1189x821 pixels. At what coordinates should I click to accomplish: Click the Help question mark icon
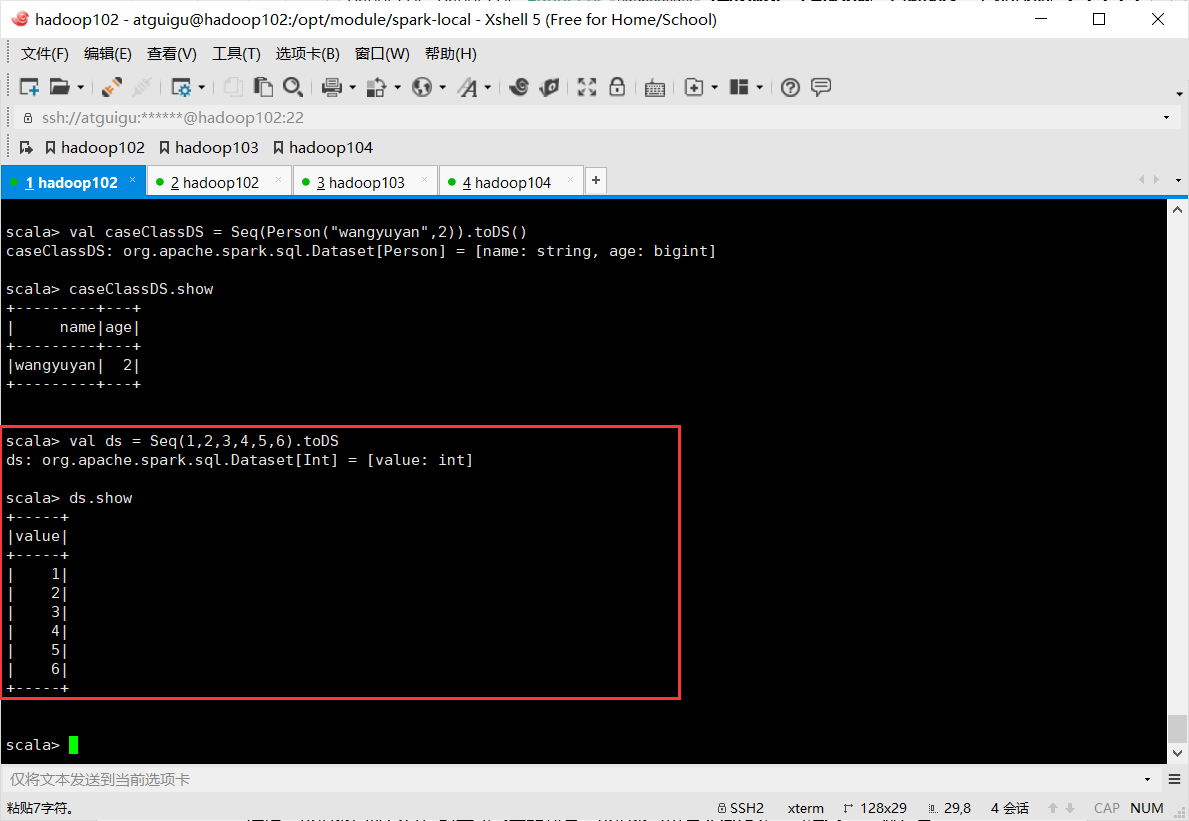pos(790,87)
